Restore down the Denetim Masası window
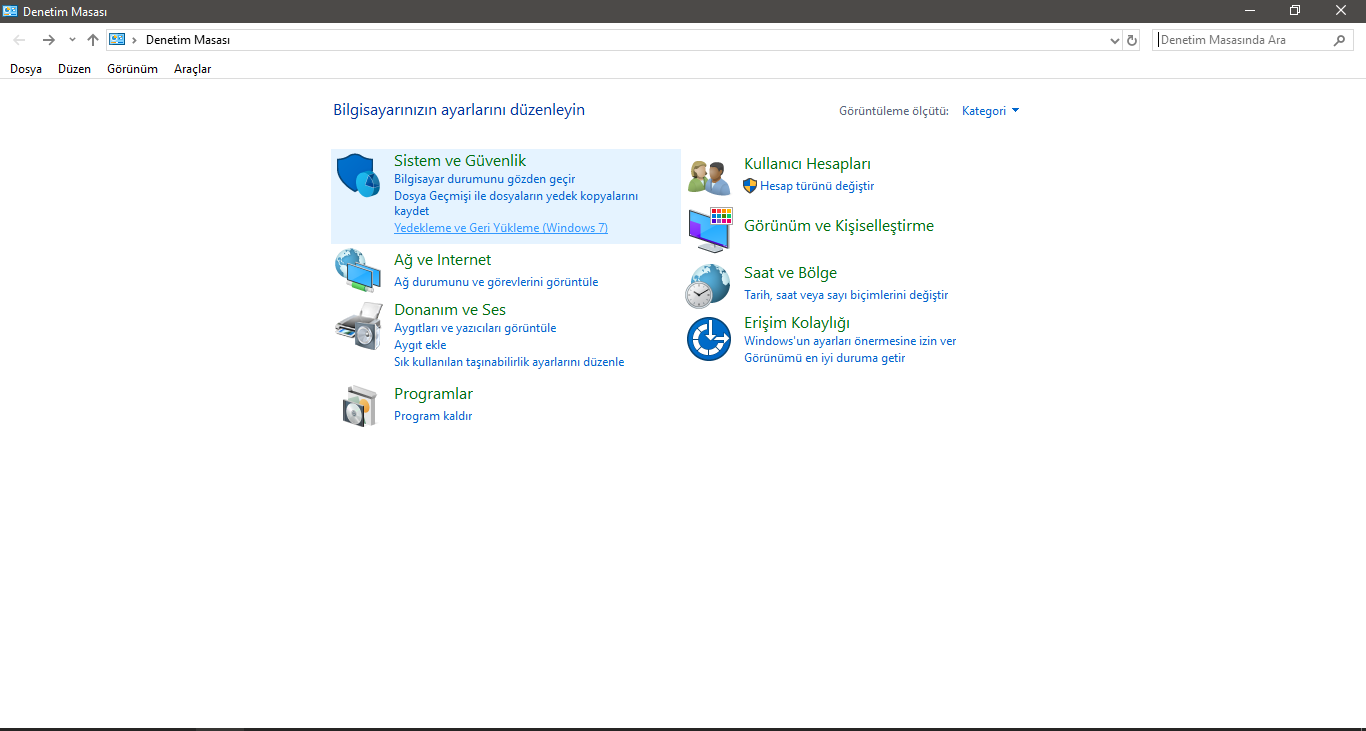The image size is (1366, 731). [1295, 10]
